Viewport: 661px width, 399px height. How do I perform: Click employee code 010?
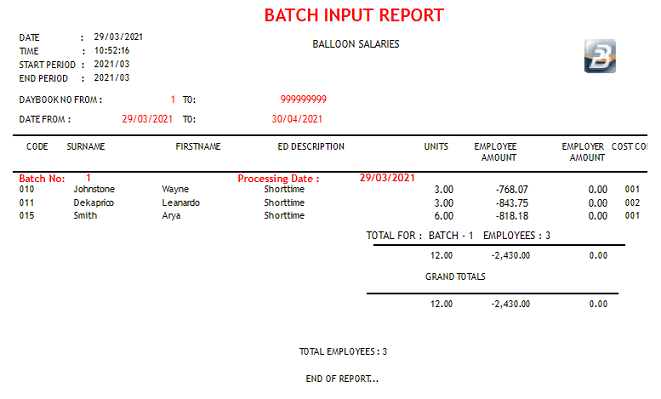point(27,189)
